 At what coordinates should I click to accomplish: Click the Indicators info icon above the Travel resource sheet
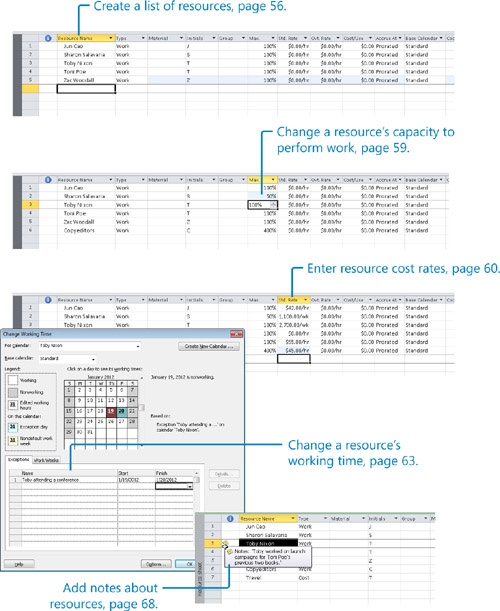[x=230, y=519]
